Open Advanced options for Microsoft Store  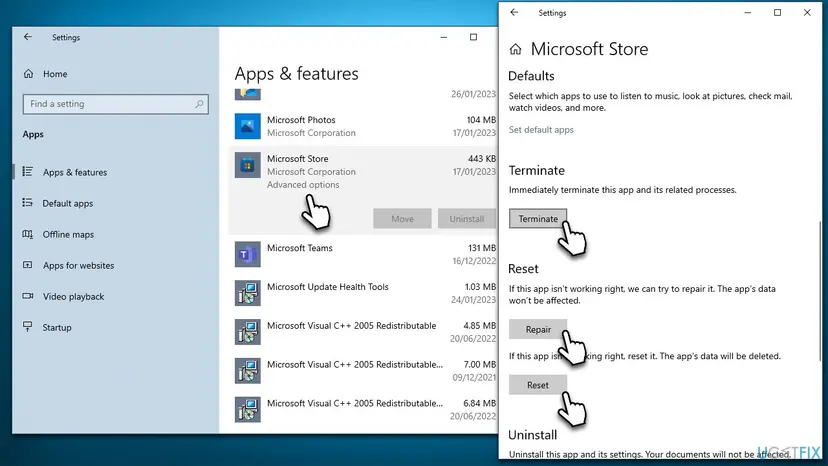click(x=303, y=184)
